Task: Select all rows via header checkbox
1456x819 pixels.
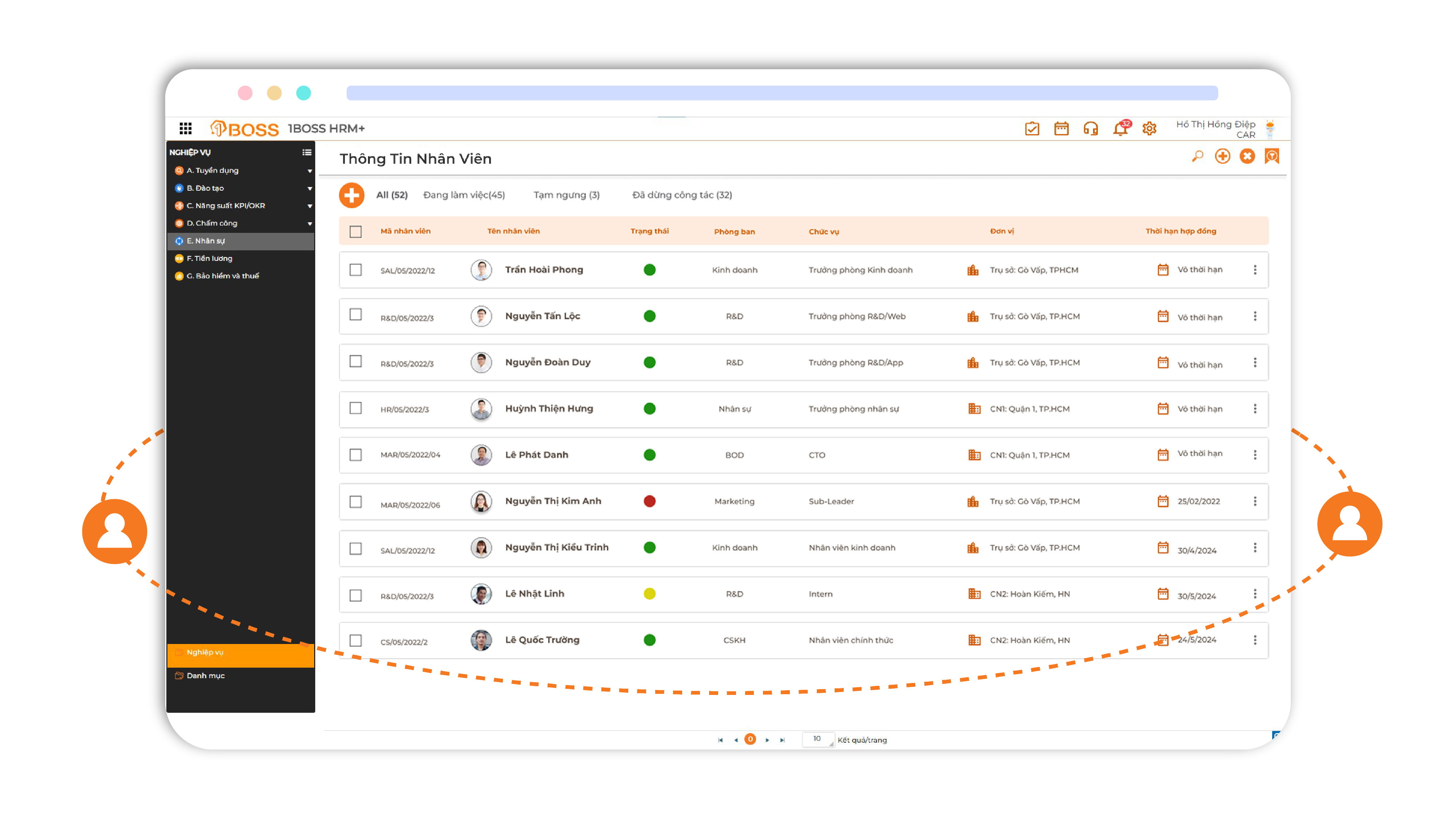Action: coord(356,231)
